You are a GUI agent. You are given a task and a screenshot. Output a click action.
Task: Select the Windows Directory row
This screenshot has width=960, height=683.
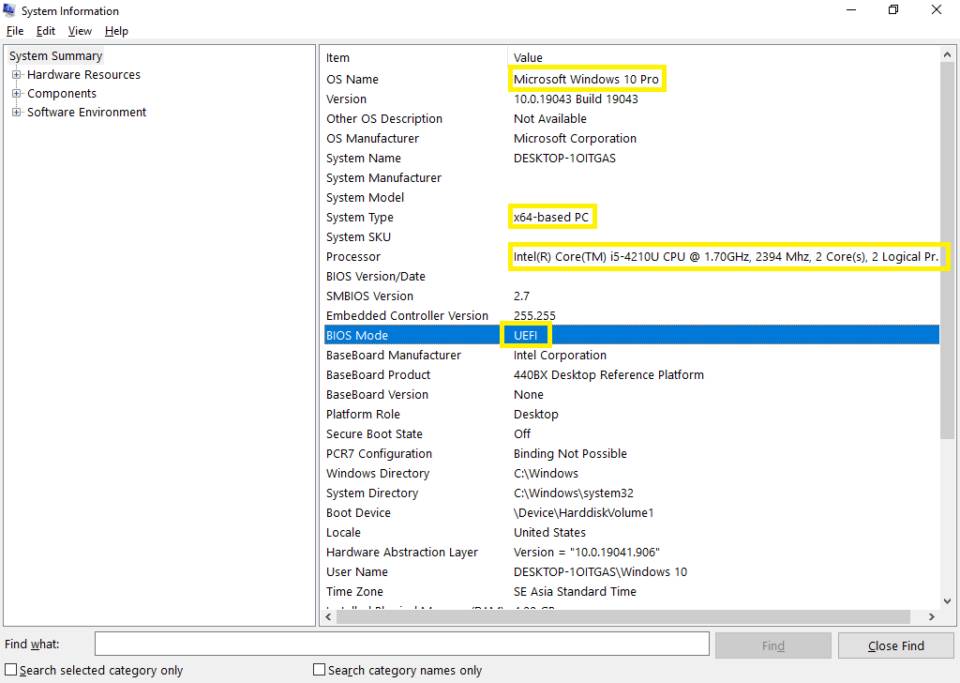coord(631,473)
